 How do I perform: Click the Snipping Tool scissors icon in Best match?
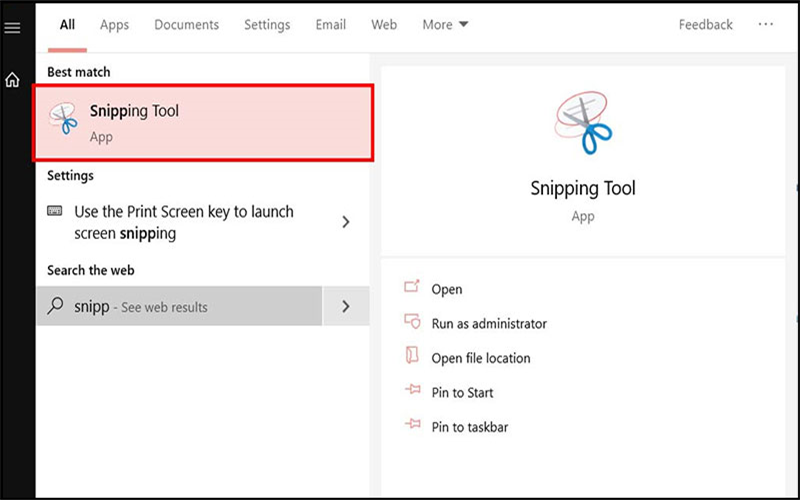click(x=64, y=118)
